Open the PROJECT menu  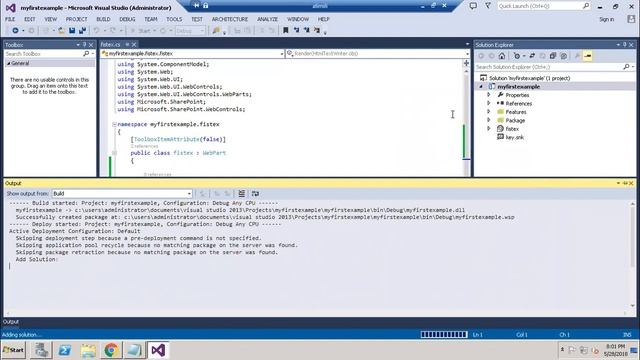point(77,19)
